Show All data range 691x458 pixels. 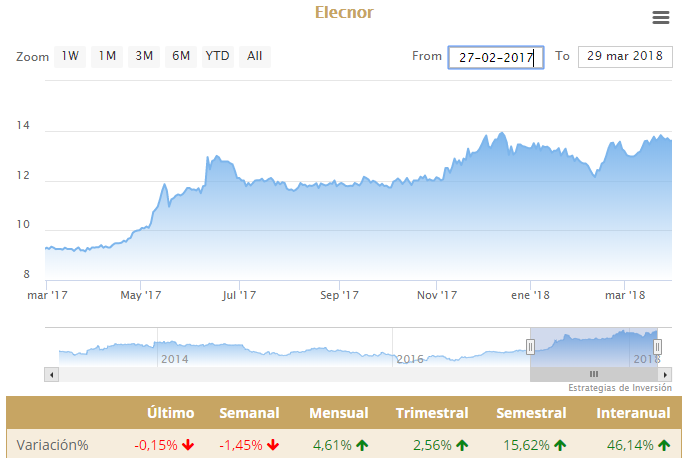(255, 56)
